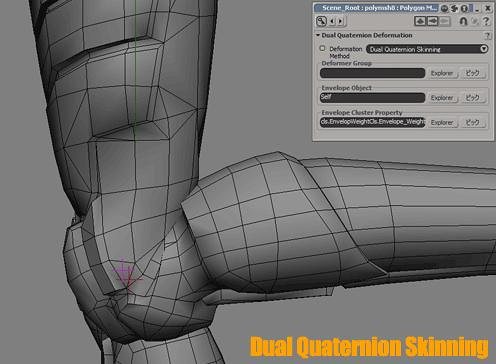Open help with the toolbar question mark

486,21
